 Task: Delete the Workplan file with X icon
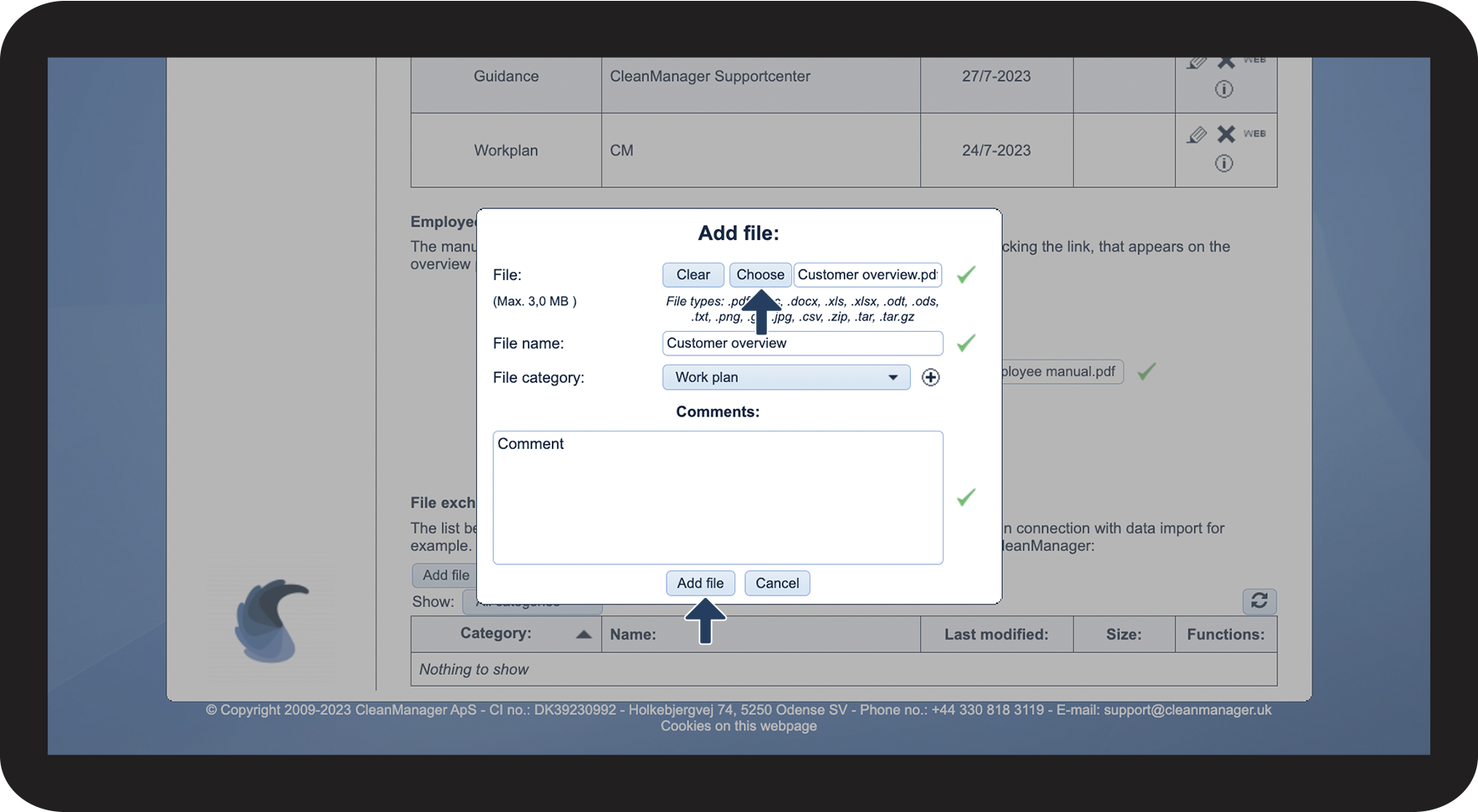click(x=1226, y=134)
